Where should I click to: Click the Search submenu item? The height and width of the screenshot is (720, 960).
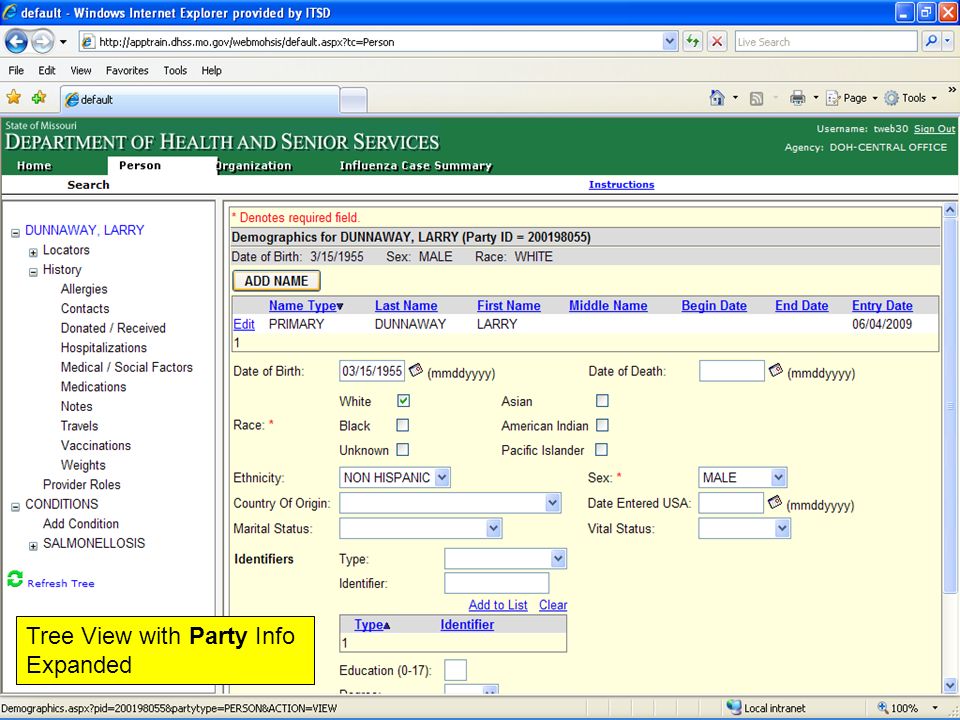88,185
